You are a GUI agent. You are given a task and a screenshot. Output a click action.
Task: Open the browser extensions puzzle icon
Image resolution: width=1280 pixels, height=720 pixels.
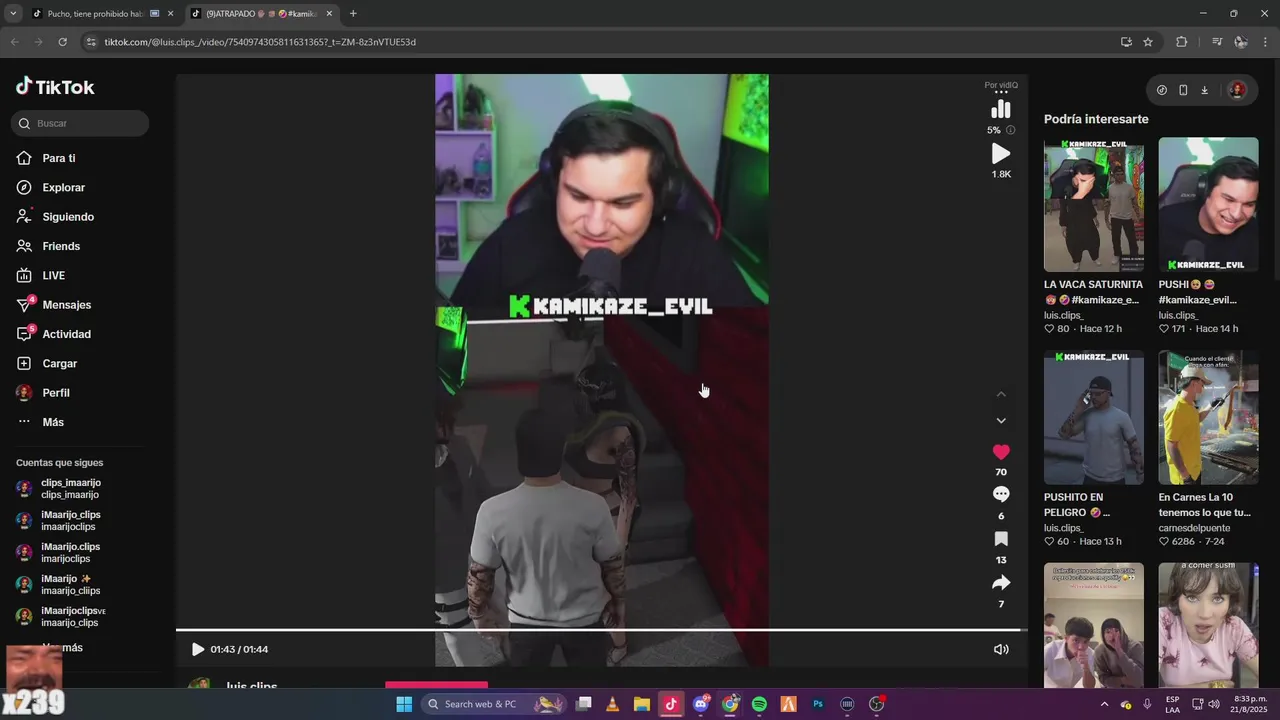[x=1181, y=42]
